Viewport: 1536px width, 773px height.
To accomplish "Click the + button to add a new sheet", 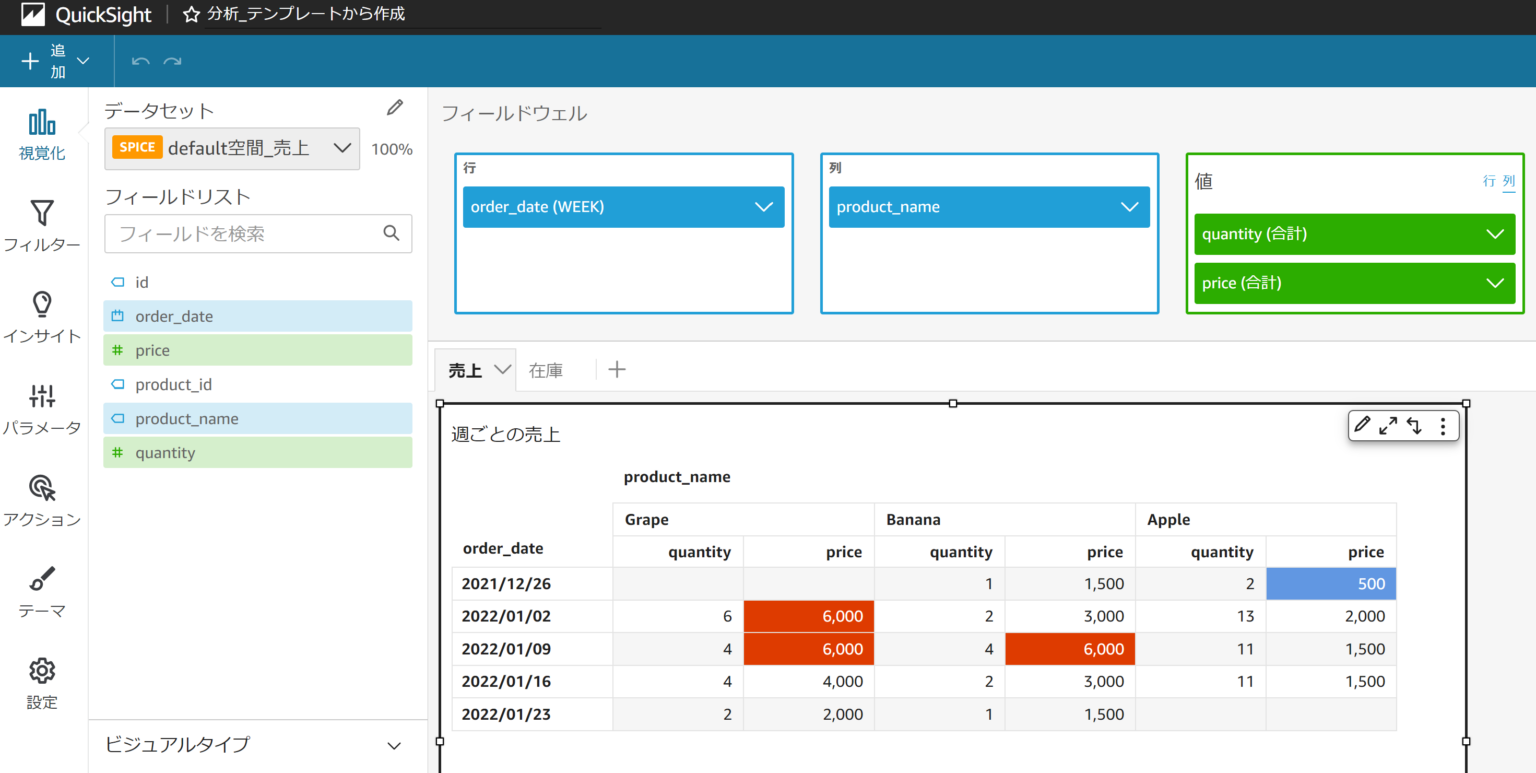I will [617, 369].
